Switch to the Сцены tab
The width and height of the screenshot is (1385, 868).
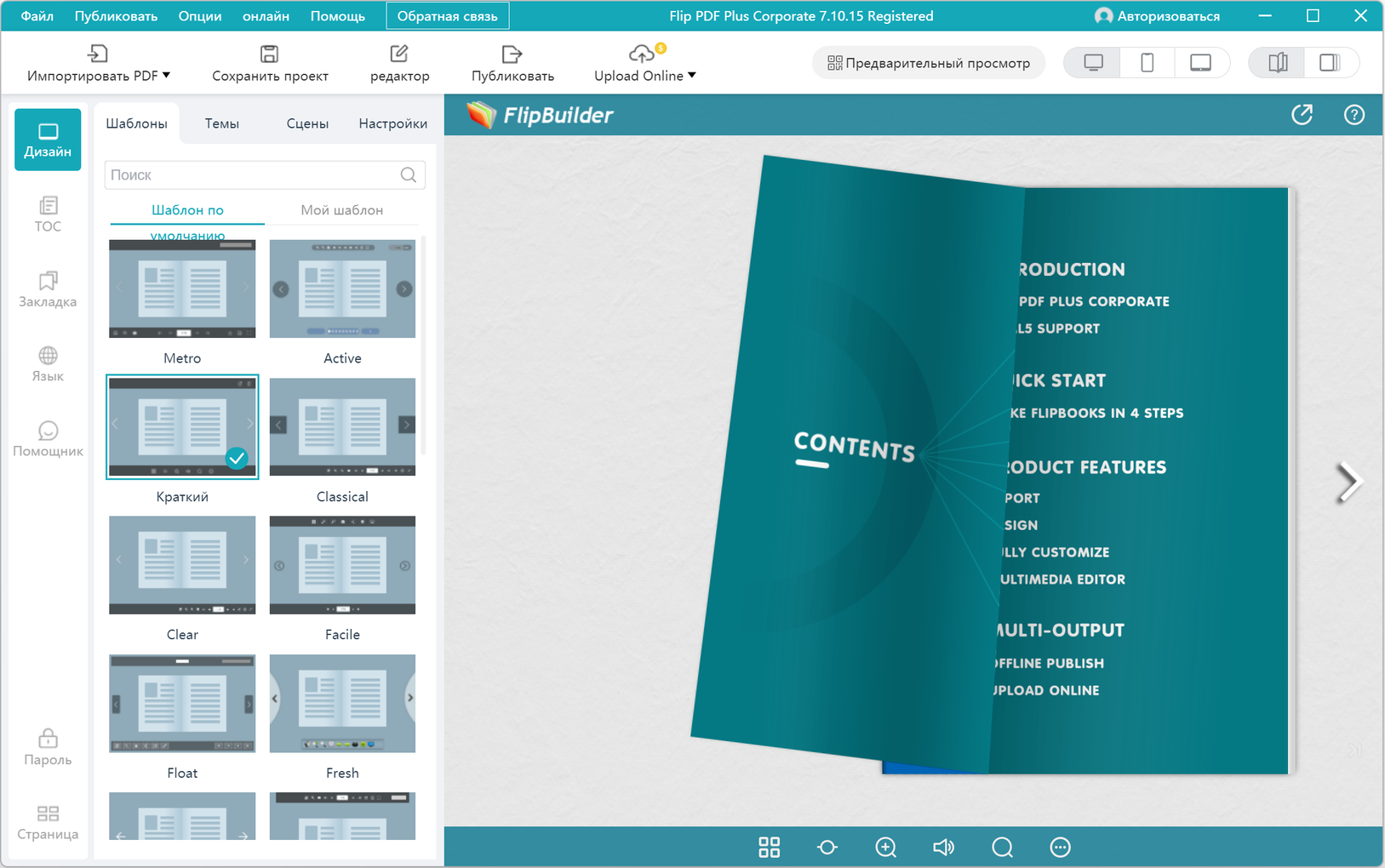click(x=307, y=123)
